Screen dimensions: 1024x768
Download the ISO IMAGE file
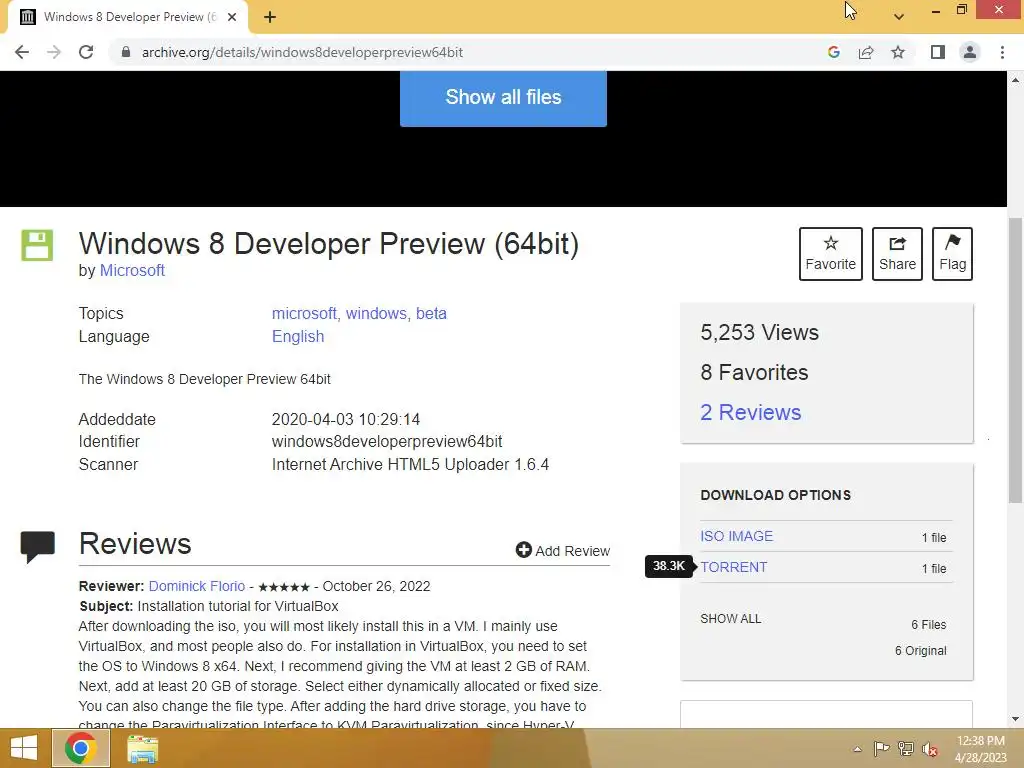pyautogui.click(x=737, y=536)
